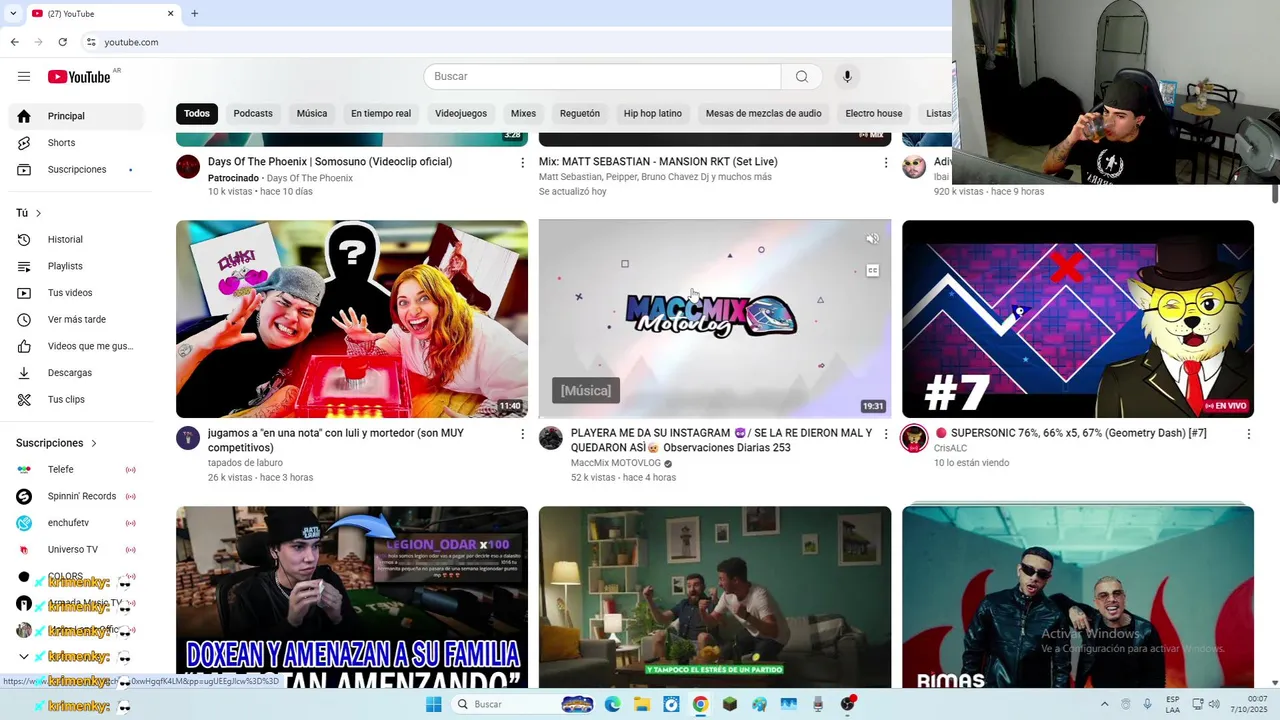Expand the Suscripciones section header
This screenshot has height=720, width=1280.
[57, 443]
